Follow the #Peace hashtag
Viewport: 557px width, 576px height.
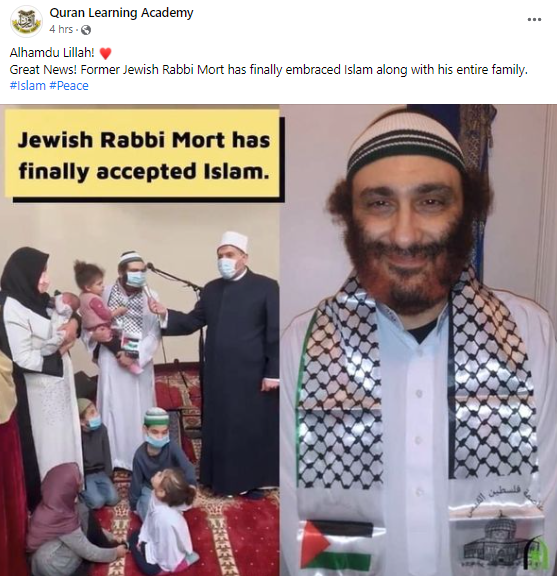(69, 86)
